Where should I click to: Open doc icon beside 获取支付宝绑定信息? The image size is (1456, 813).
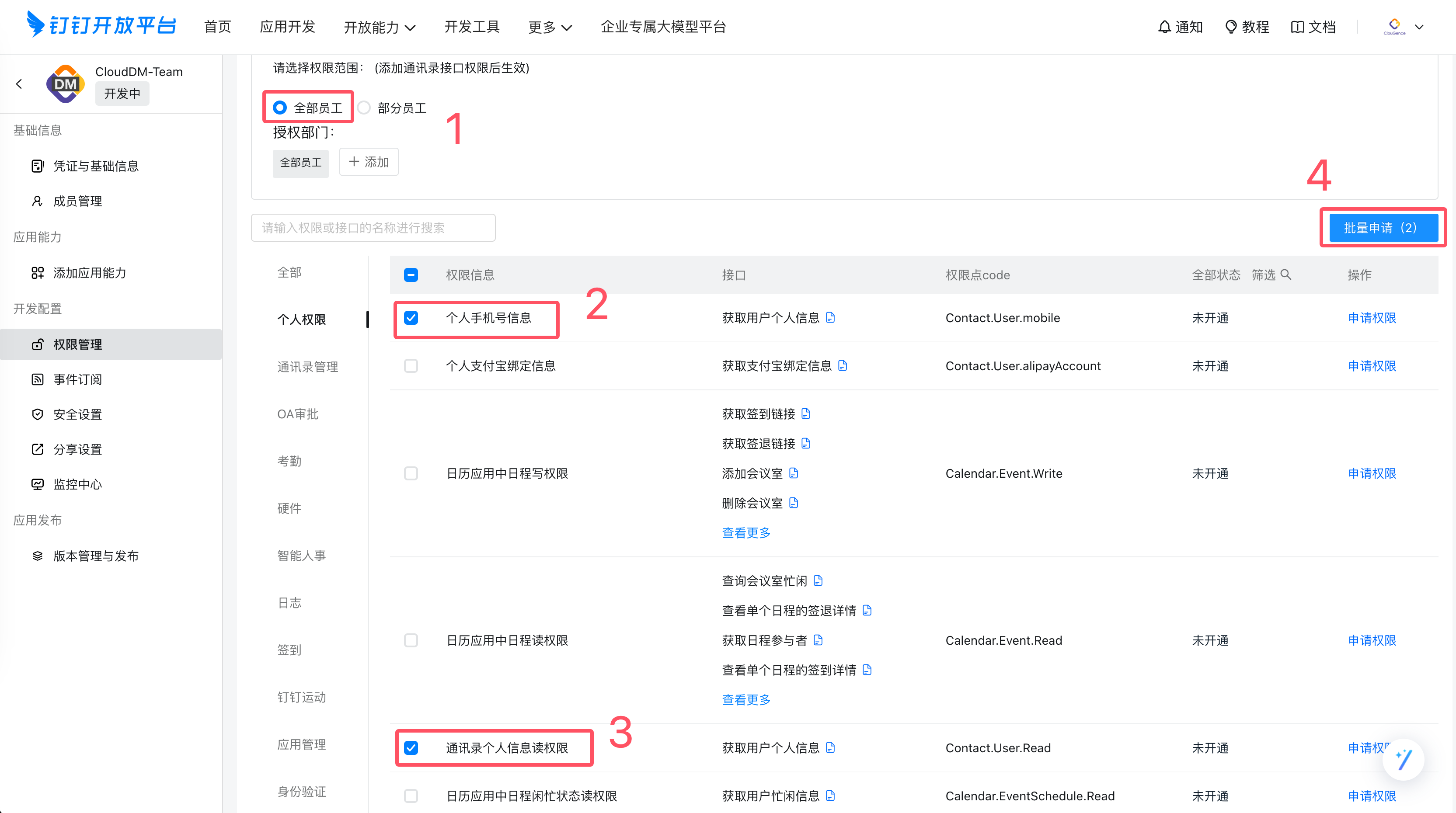[842, 365]
